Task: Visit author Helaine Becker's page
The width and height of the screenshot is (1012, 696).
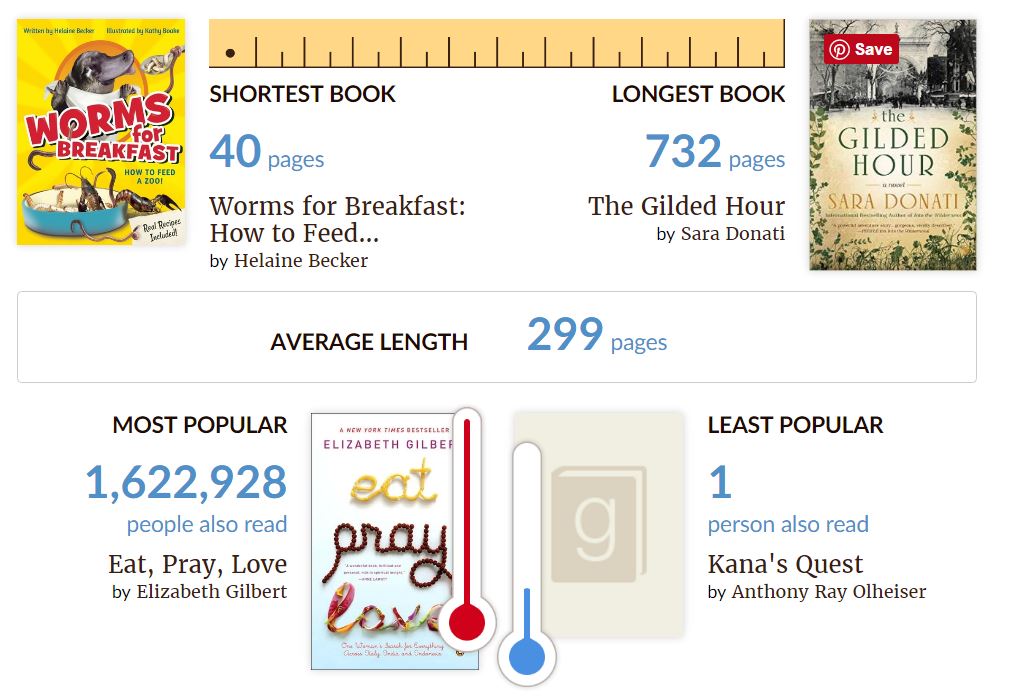Action: 301,260
